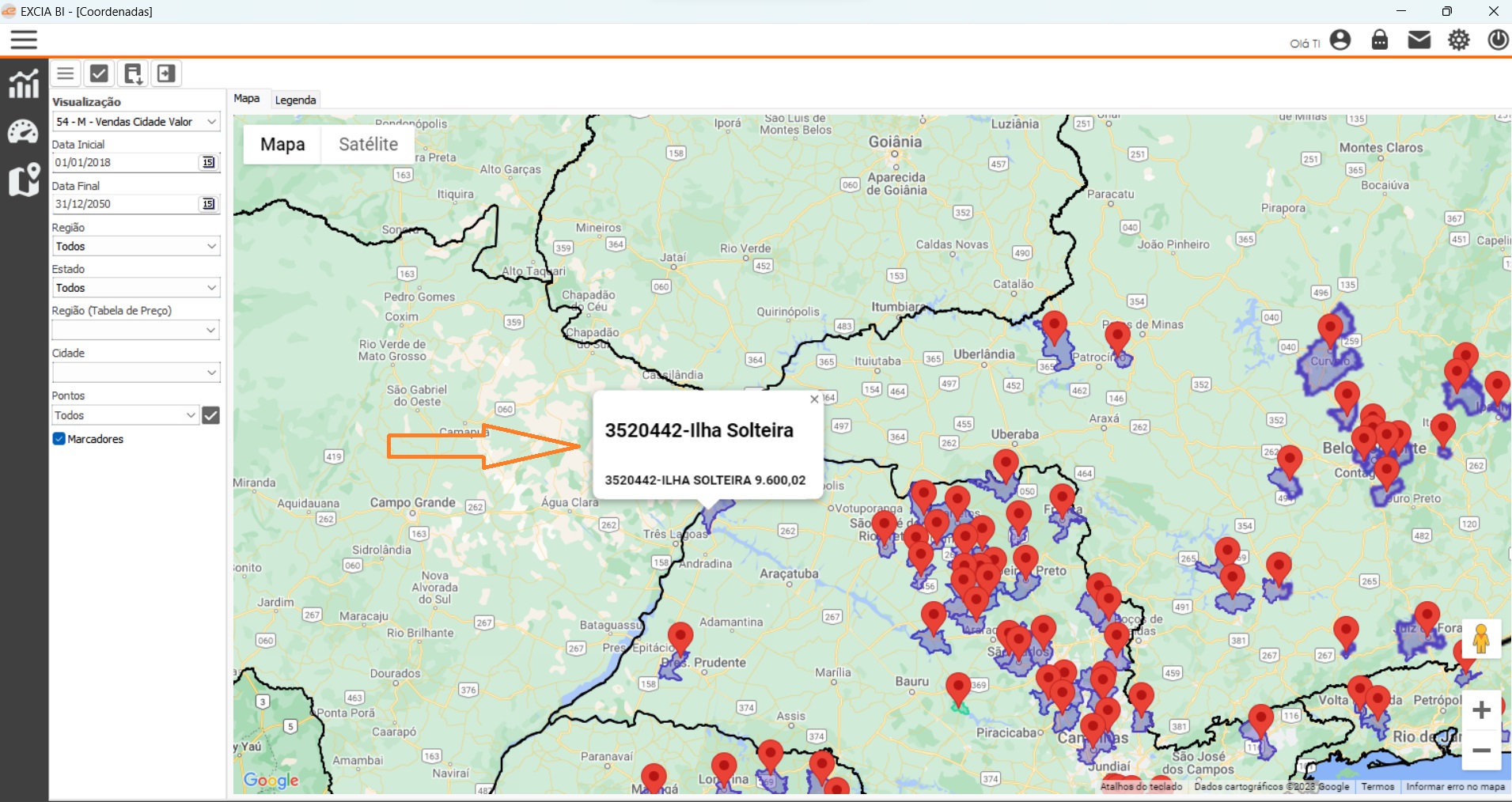
Task: Switch to the Legenda tab
Action: (x=295, y=100)
